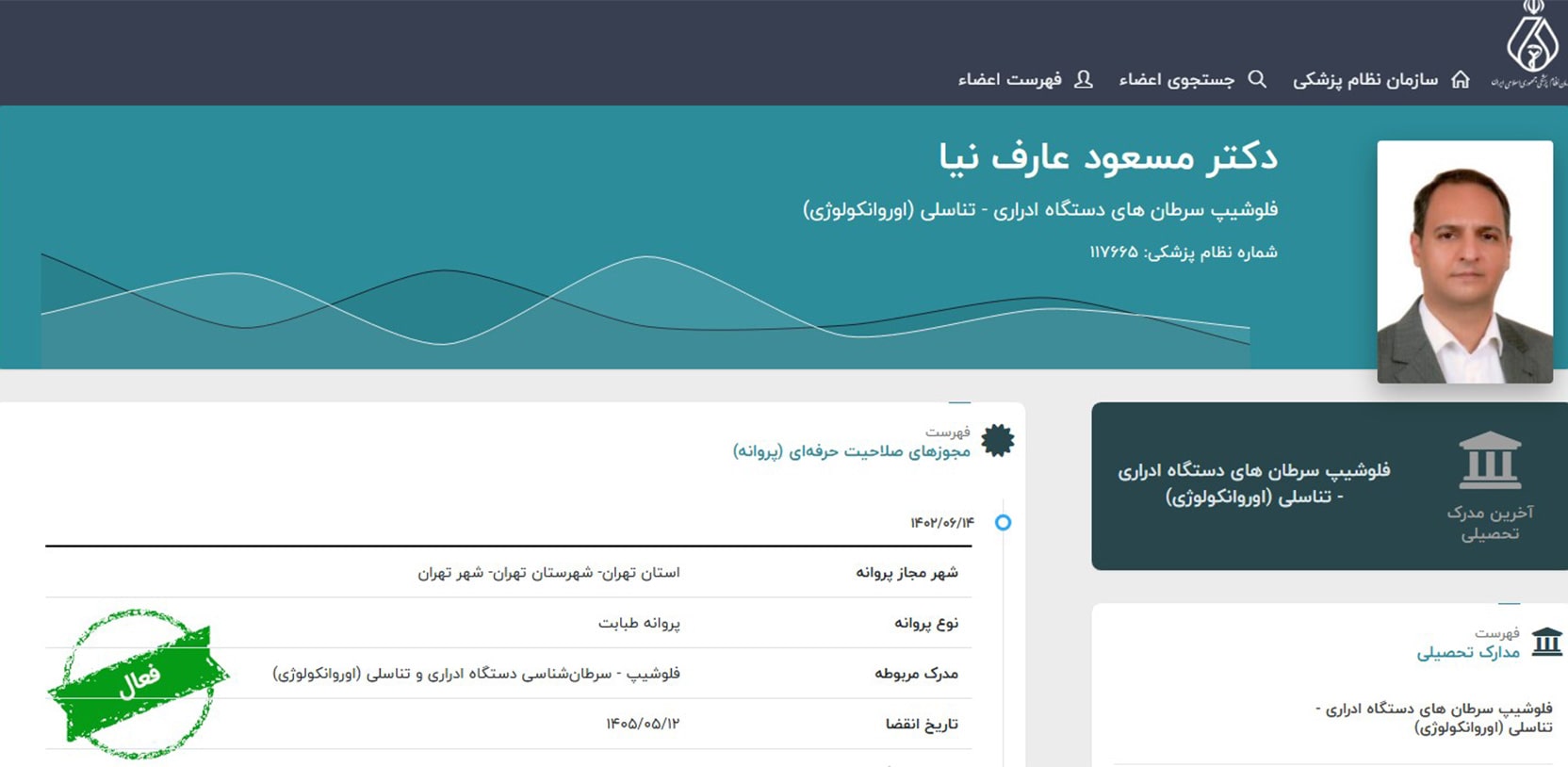Click the green فعال status stamp
The width and height of the screenshot is (1568, 767).
click(x=138, y=681)
